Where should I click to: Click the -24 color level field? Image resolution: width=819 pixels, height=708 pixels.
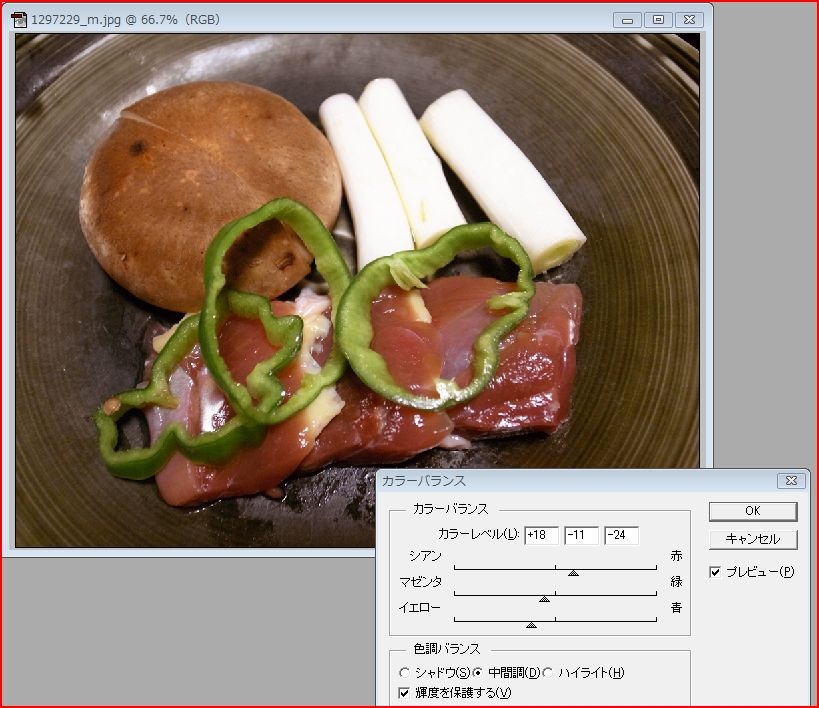pos(622,535)
